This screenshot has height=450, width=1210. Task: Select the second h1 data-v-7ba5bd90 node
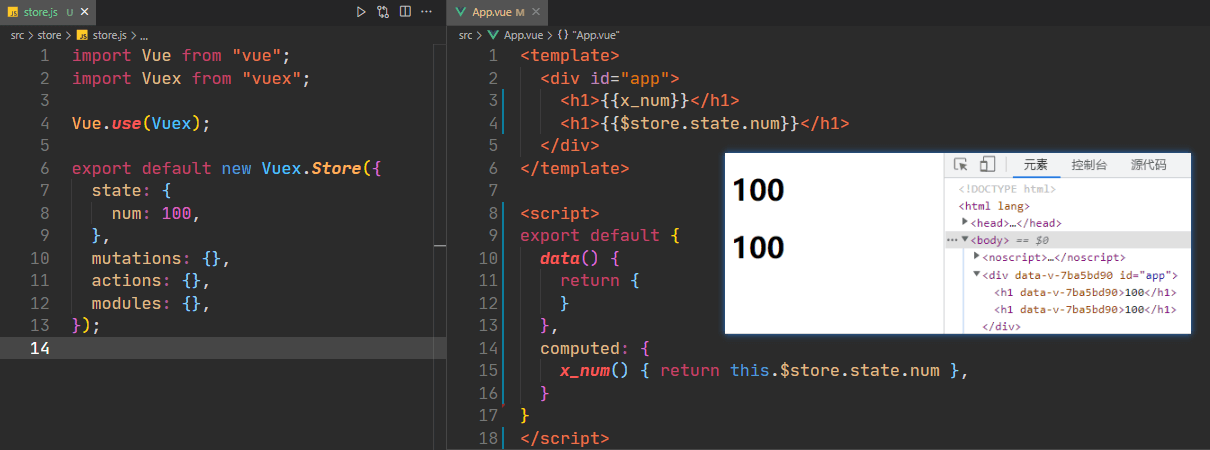[1085, 310]
